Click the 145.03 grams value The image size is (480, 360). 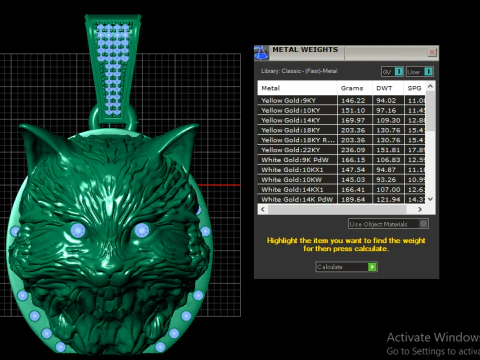click(x=353, y=180)
